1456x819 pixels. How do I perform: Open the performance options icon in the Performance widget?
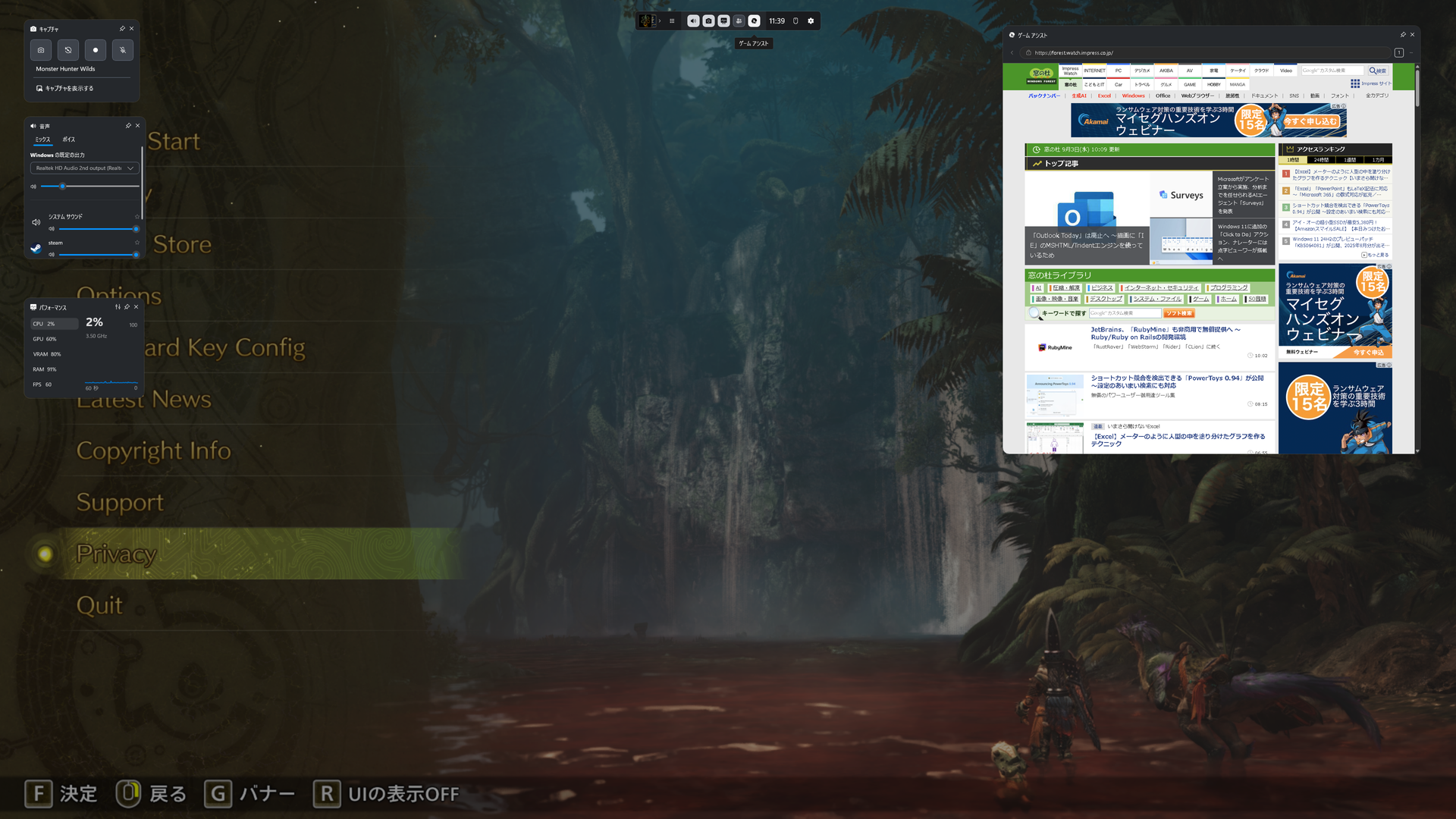click(118, 307)
